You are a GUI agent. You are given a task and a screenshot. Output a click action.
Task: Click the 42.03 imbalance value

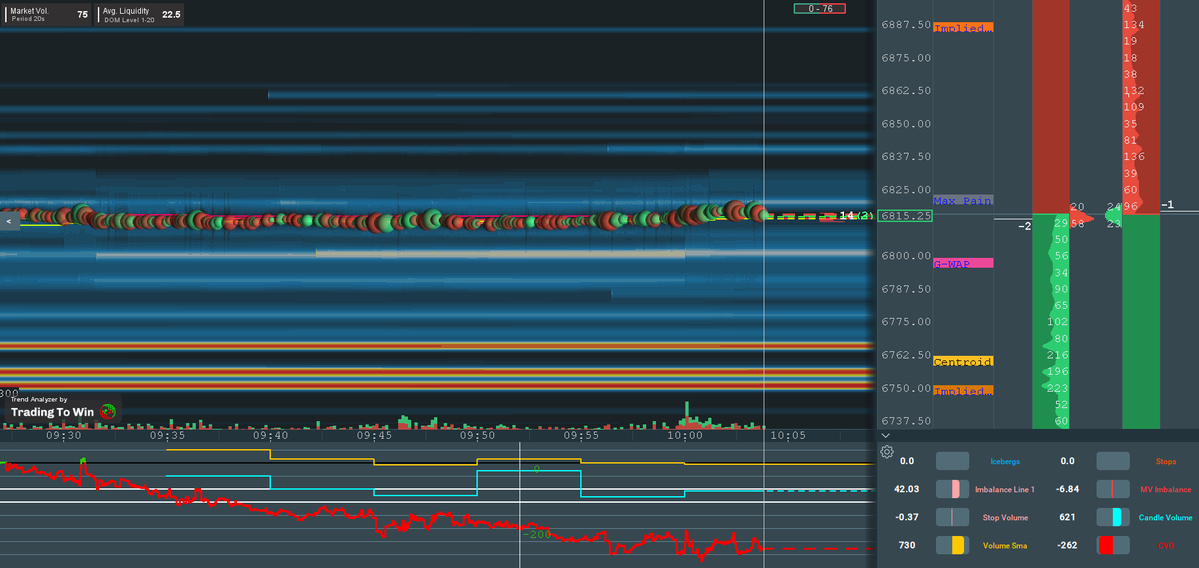(906, 489)
